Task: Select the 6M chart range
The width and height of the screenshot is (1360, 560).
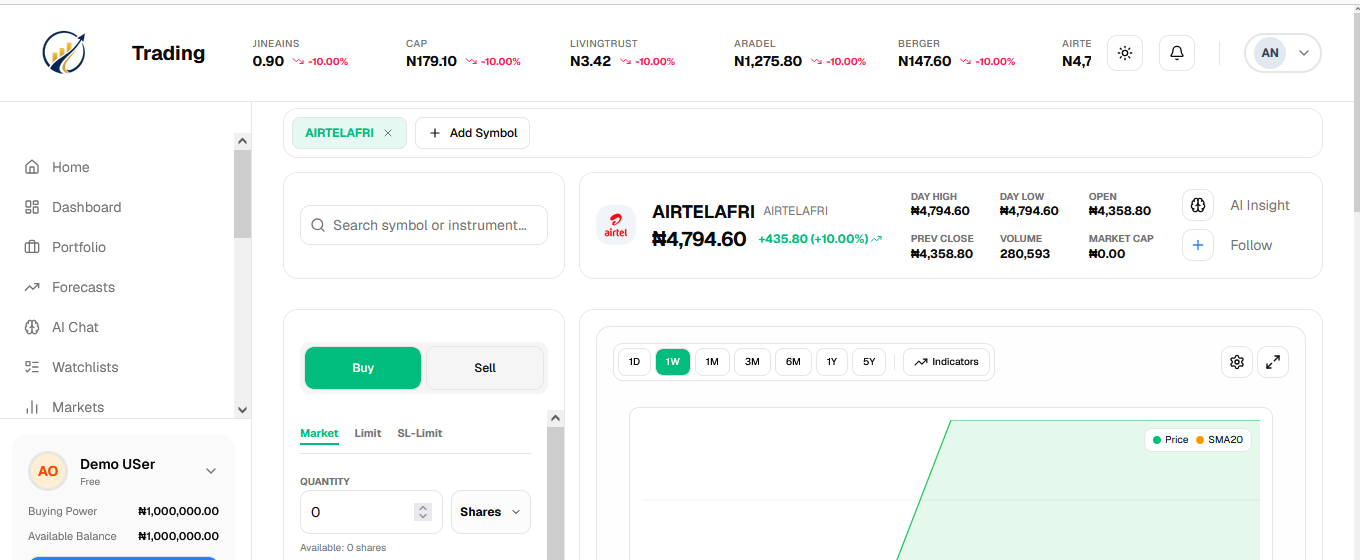Action: pyautogui.click(x=793, y=362)
